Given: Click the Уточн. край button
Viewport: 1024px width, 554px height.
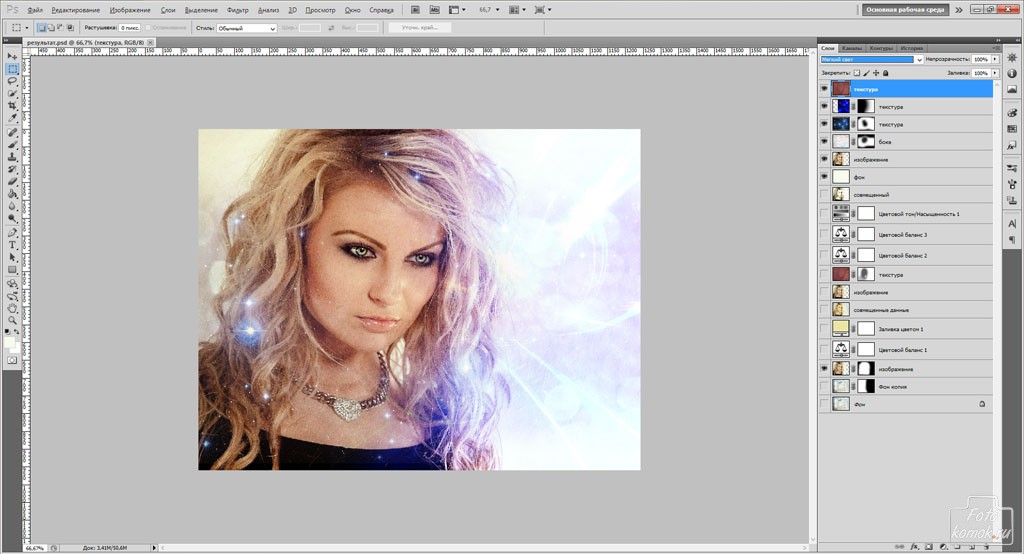Looking at the screenshot, I should [419, 28].
